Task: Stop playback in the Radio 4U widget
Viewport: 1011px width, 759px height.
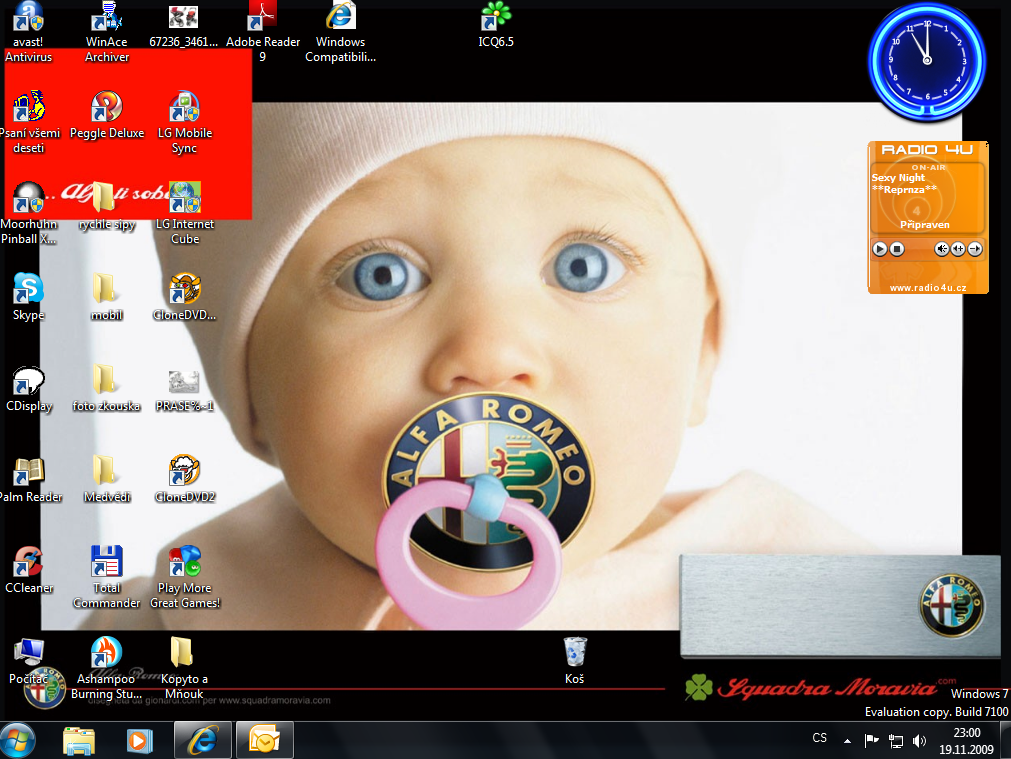Action: pos(897,249)
